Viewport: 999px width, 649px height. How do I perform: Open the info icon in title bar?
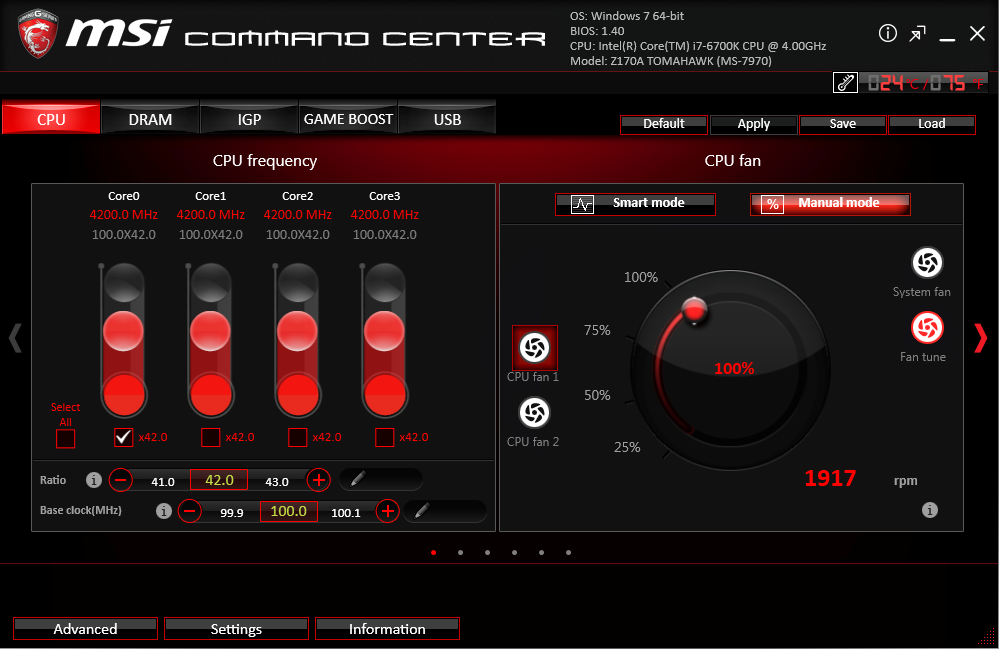(x=888, y=34)
